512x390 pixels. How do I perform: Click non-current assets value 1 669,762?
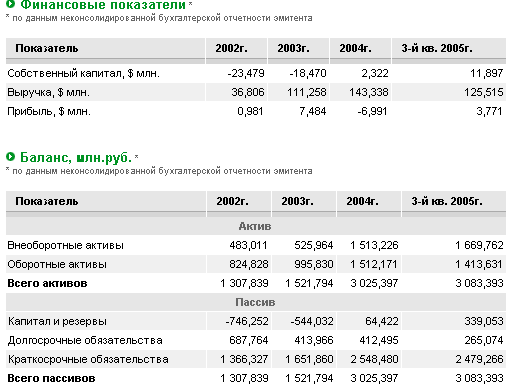coord(479,246)
